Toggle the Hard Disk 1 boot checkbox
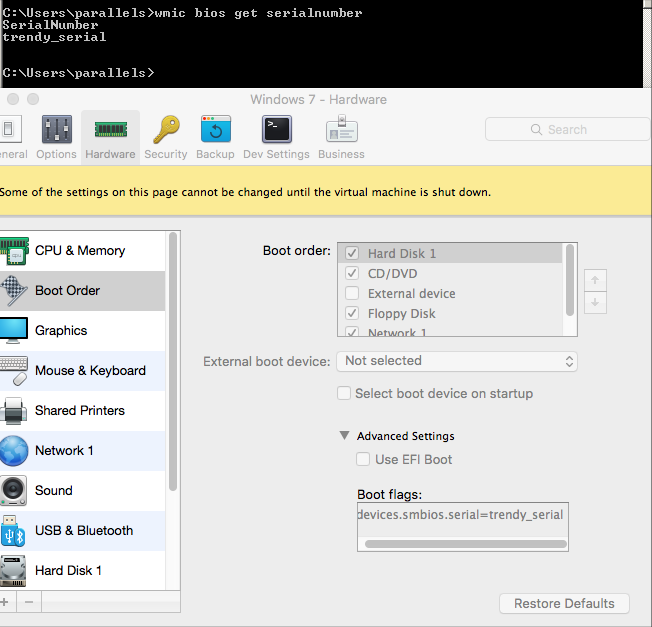 click(x=352, y=253)
